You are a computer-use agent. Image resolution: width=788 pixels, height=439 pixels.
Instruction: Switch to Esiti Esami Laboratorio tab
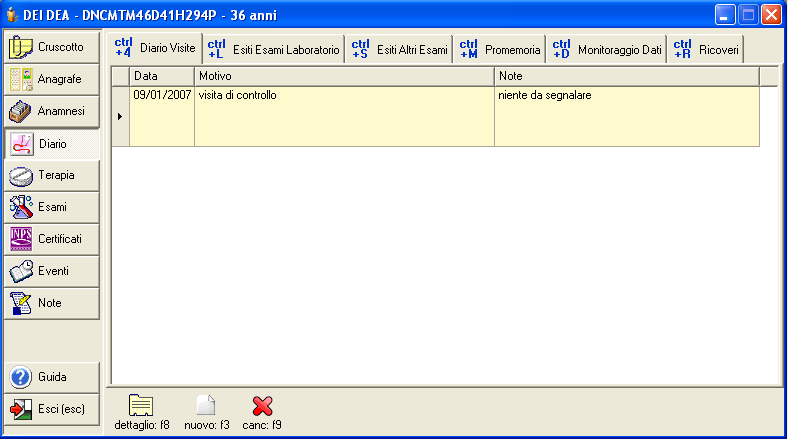pos(275,49)
